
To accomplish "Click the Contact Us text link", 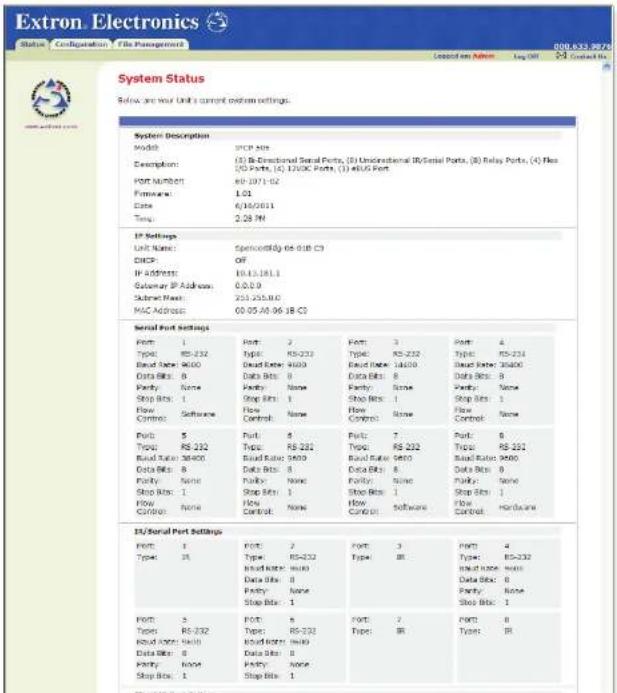I will tap(588, 56).
